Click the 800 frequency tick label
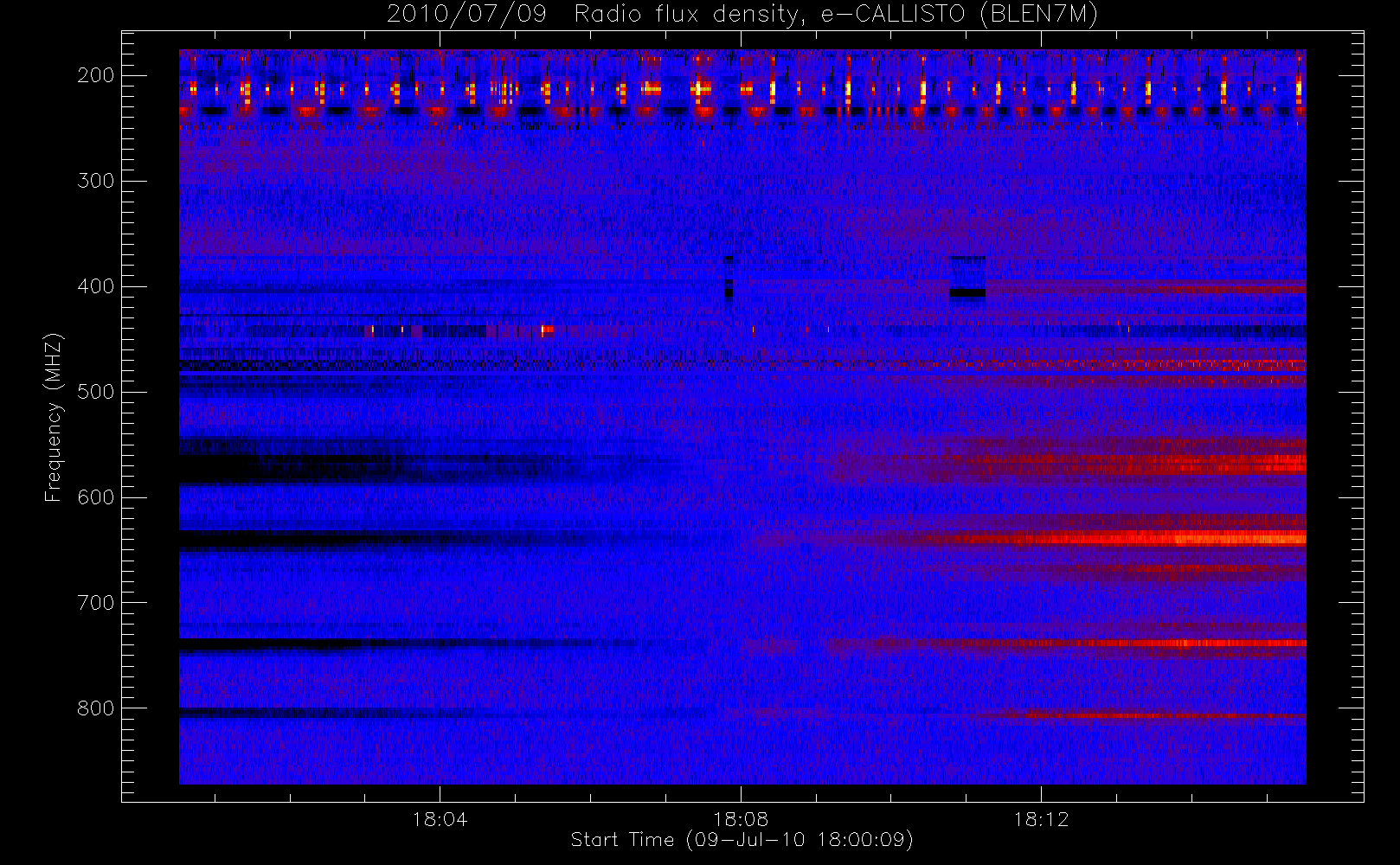The height and width of the screenshot is (865, 1400). point(95,708)
